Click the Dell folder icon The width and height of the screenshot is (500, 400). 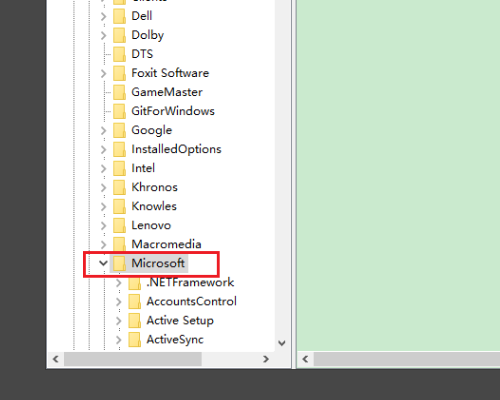point(119,16)
